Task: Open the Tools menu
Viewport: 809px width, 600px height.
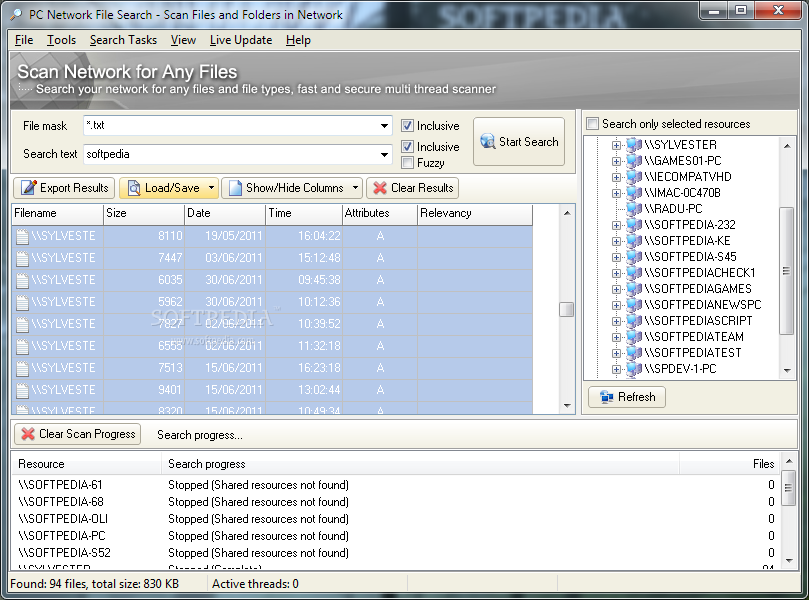Action: (61, 40)
